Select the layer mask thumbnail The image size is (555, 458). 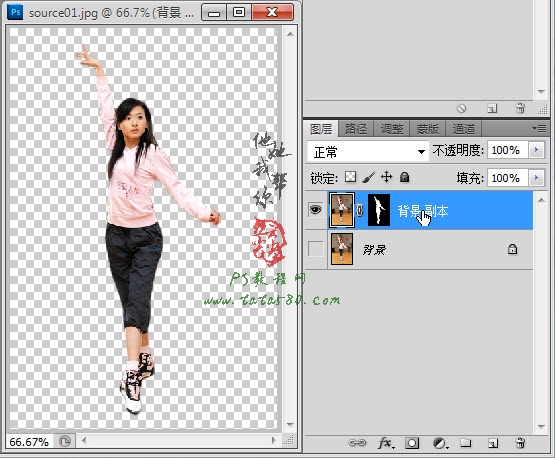pyautogui.click(x=379, y=210)
